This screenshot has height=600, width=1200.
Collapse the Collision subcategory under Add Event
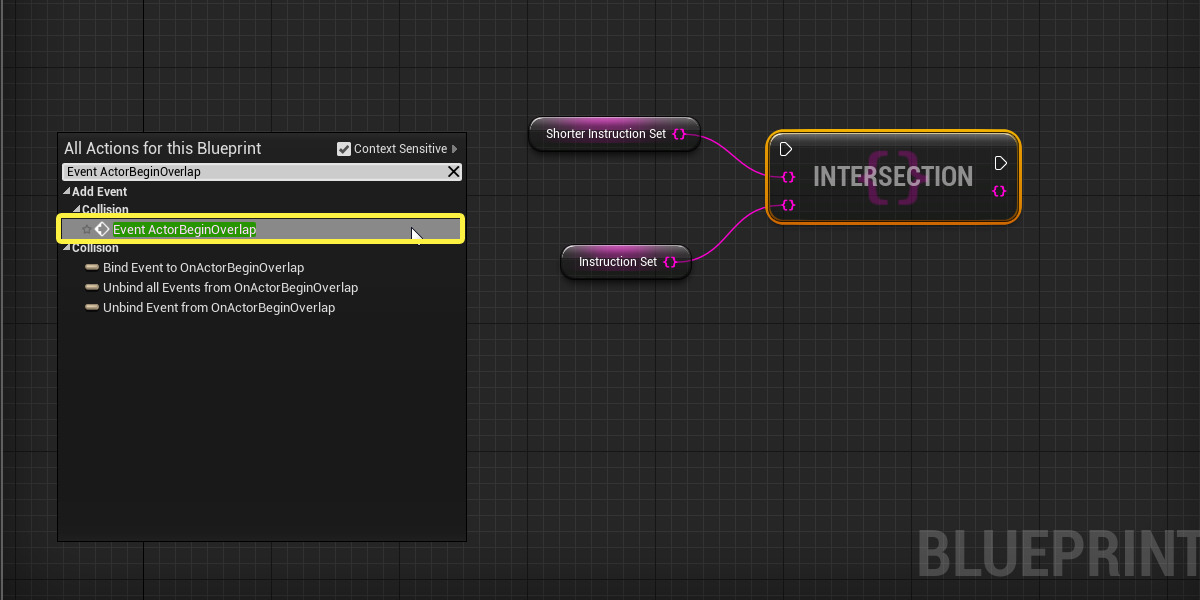click(x=77, y=210)
